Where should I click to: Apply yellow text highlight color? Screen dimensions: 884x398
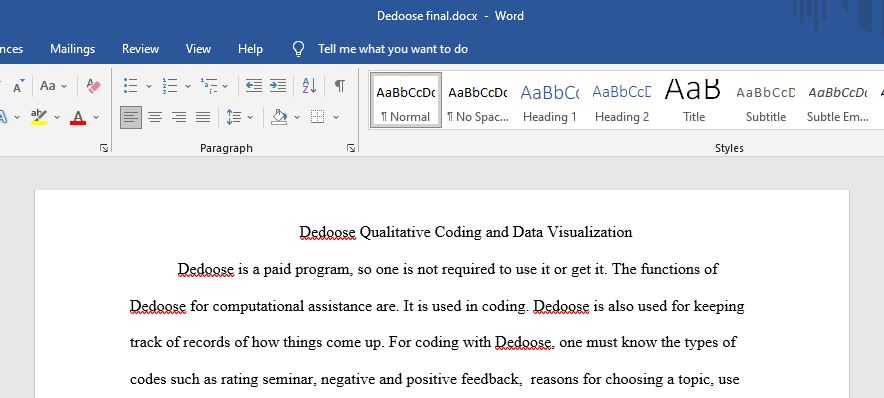point(39,117)
